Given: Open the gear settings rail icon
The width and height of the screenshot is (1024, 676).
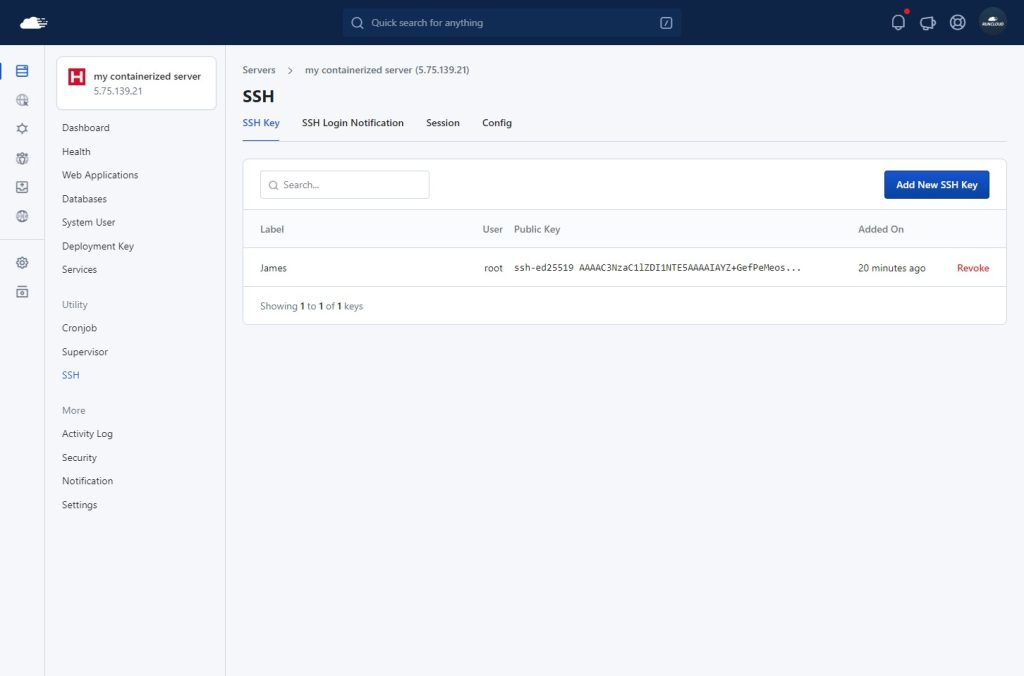Looking at the screenshot, I should click(x=22, y=263).
